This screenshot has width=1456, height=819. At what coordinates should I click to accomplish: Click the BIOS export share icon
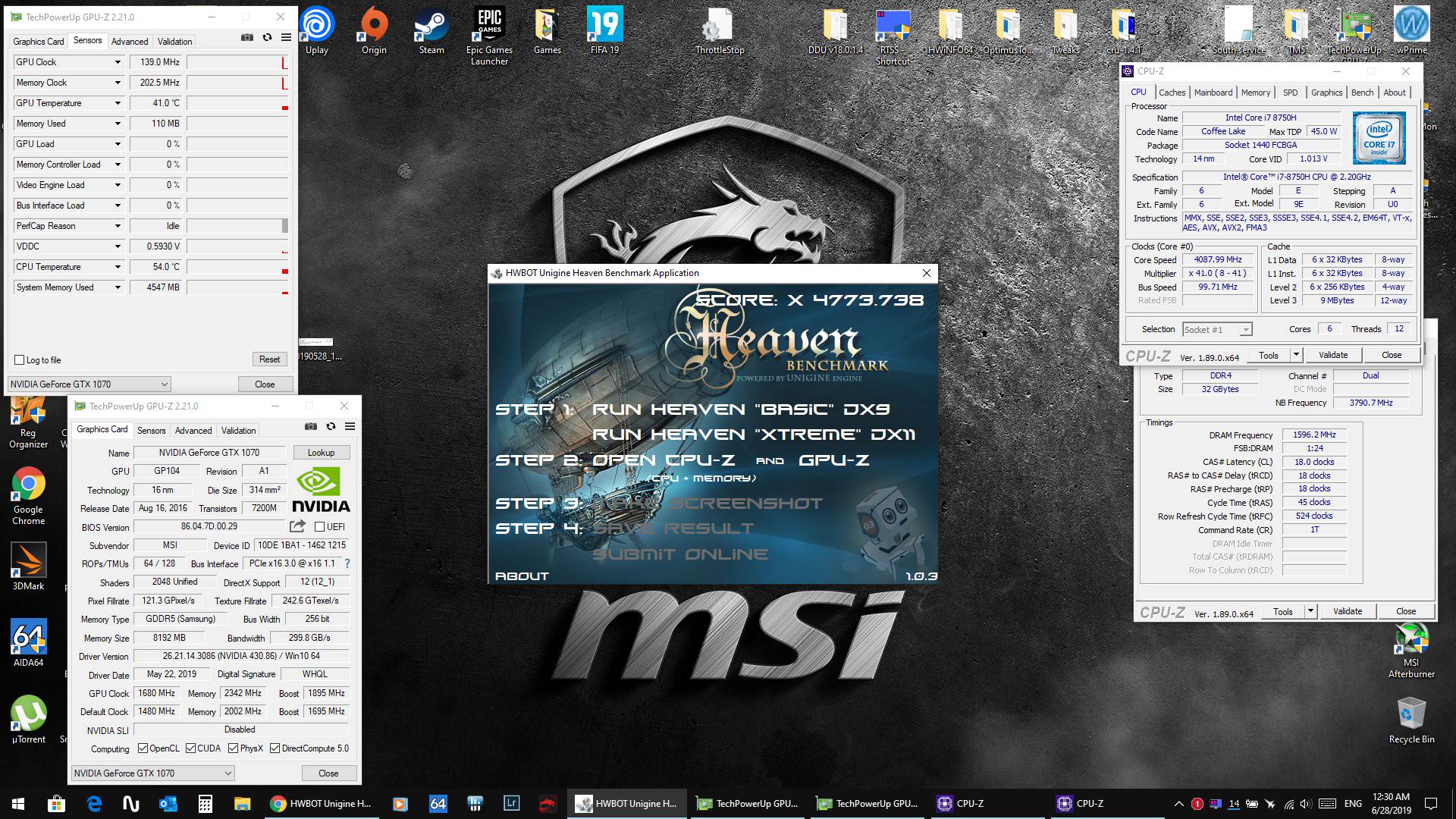click(x=297, y=526)
